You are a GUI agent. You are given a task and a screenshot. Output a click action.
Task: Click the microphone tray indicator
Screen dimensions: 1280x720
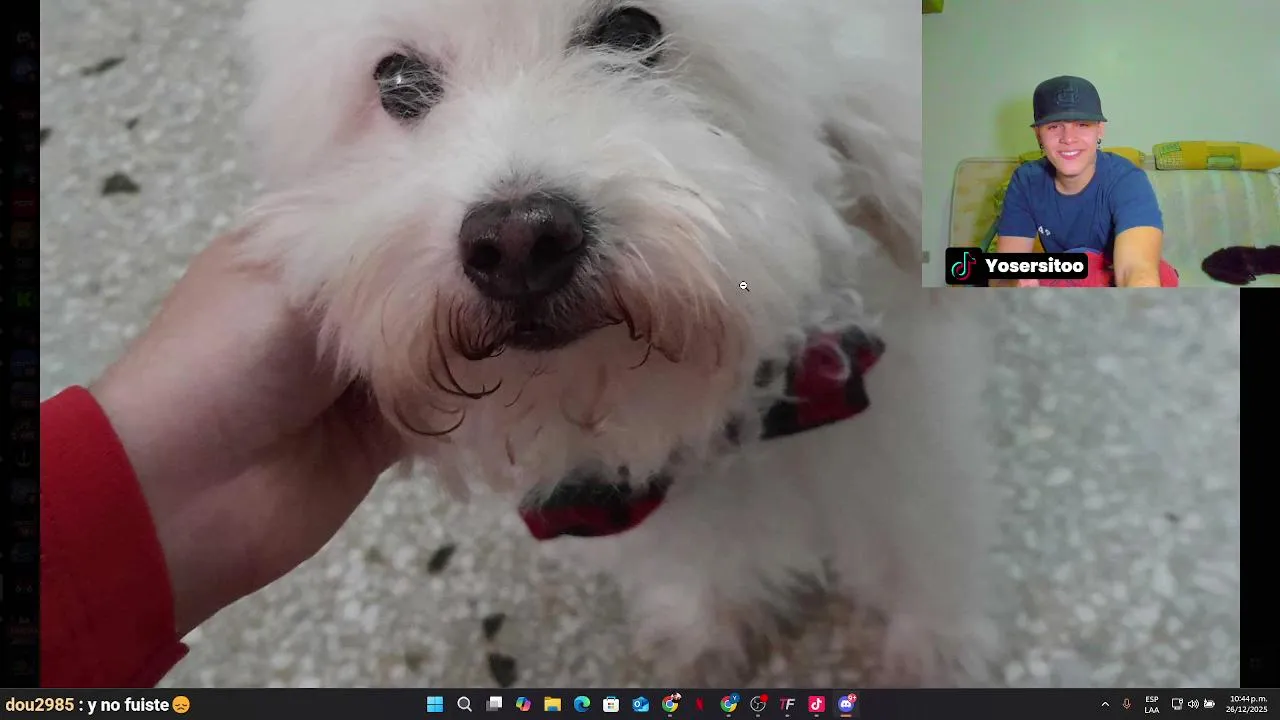[1127, 704]
